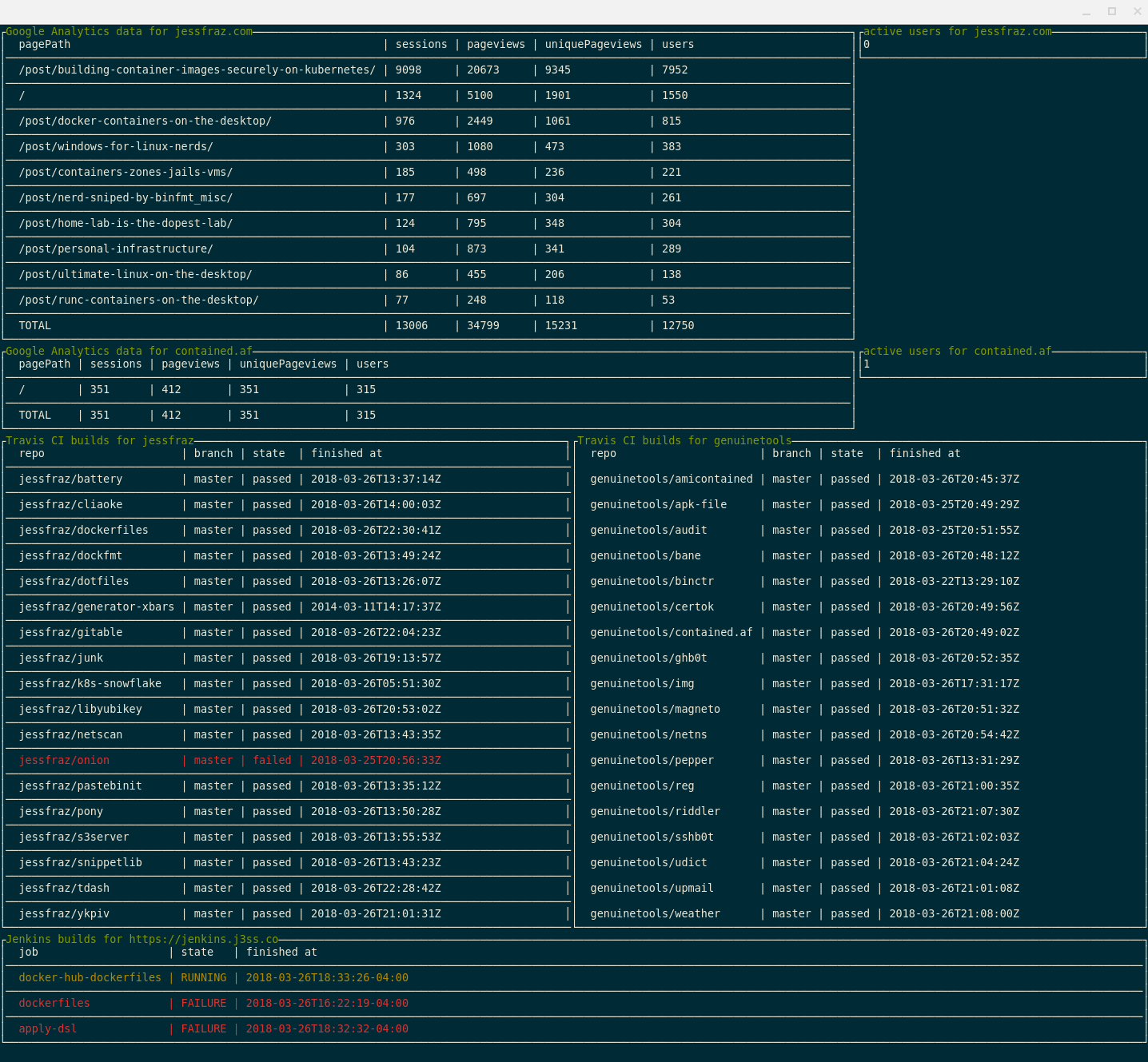Click jessfraz/netscan repo name

[x=70, y=735]
